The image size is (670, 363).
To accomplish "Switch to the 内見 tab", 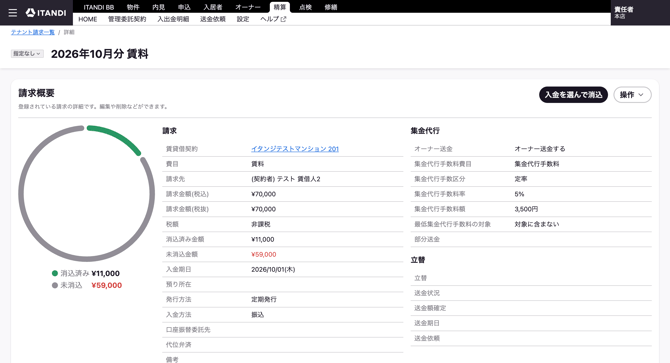I will coord(159,7).
